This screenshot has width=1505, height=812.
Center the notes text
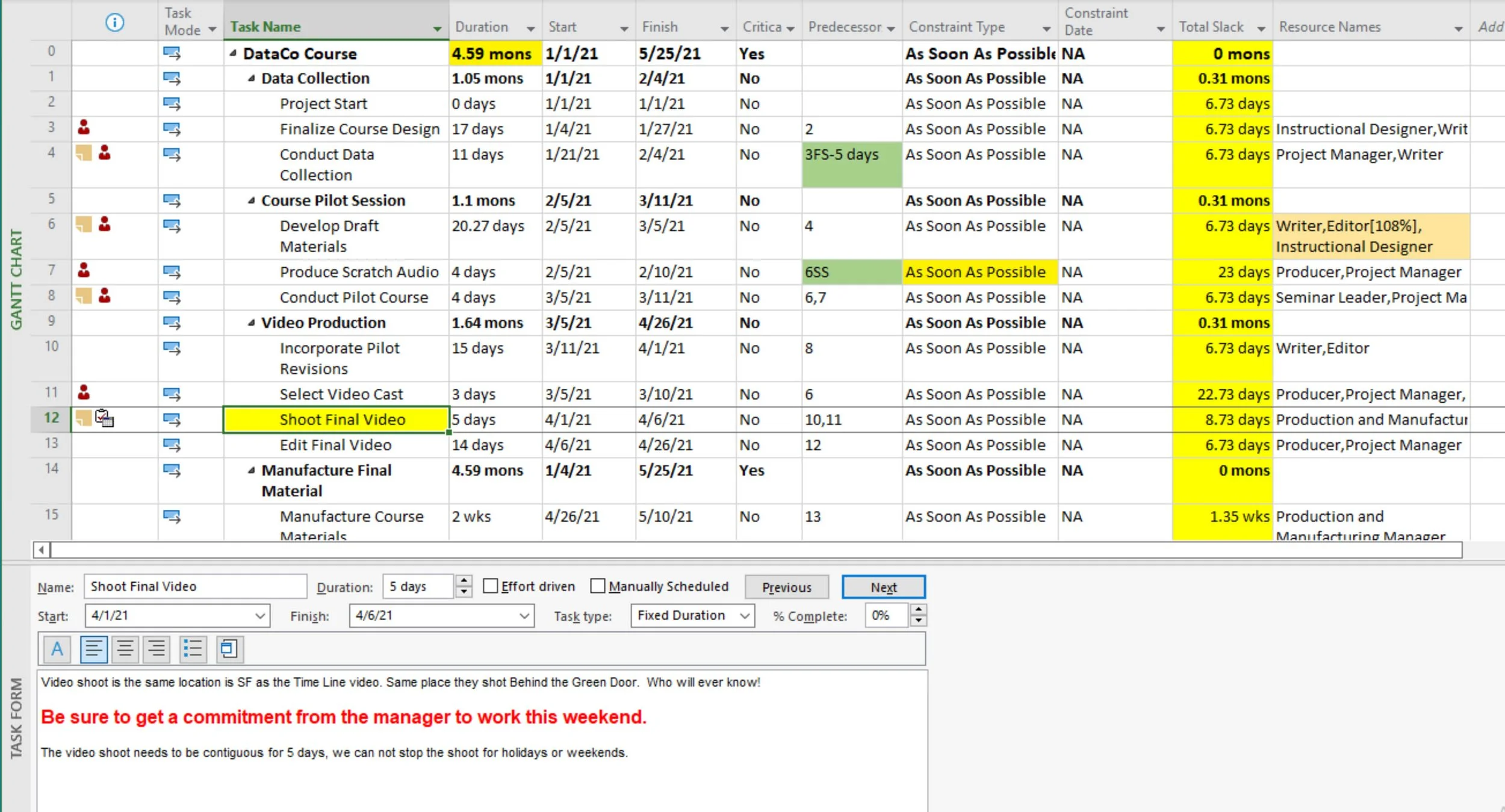tap(125, 649)
